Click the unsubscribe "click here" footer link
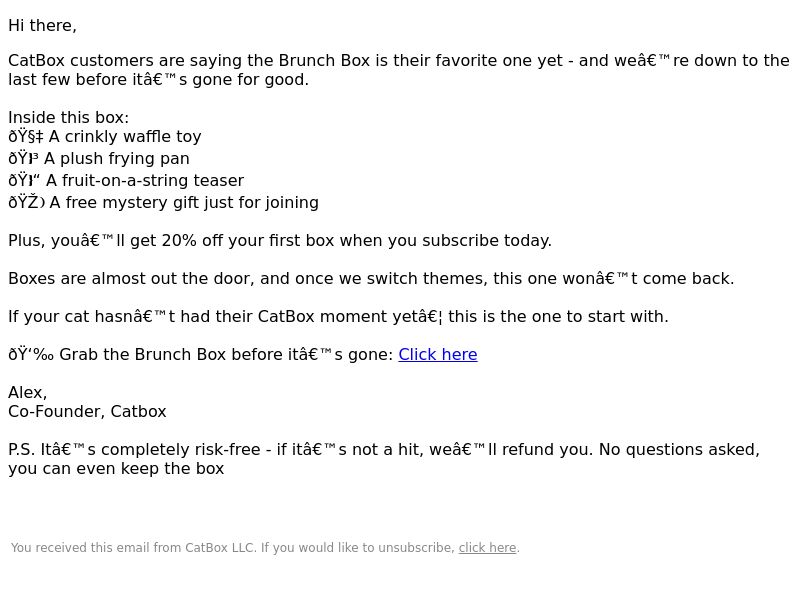This screenshot has width=800, height=600. pyautogui.click(x=487, y=548)
